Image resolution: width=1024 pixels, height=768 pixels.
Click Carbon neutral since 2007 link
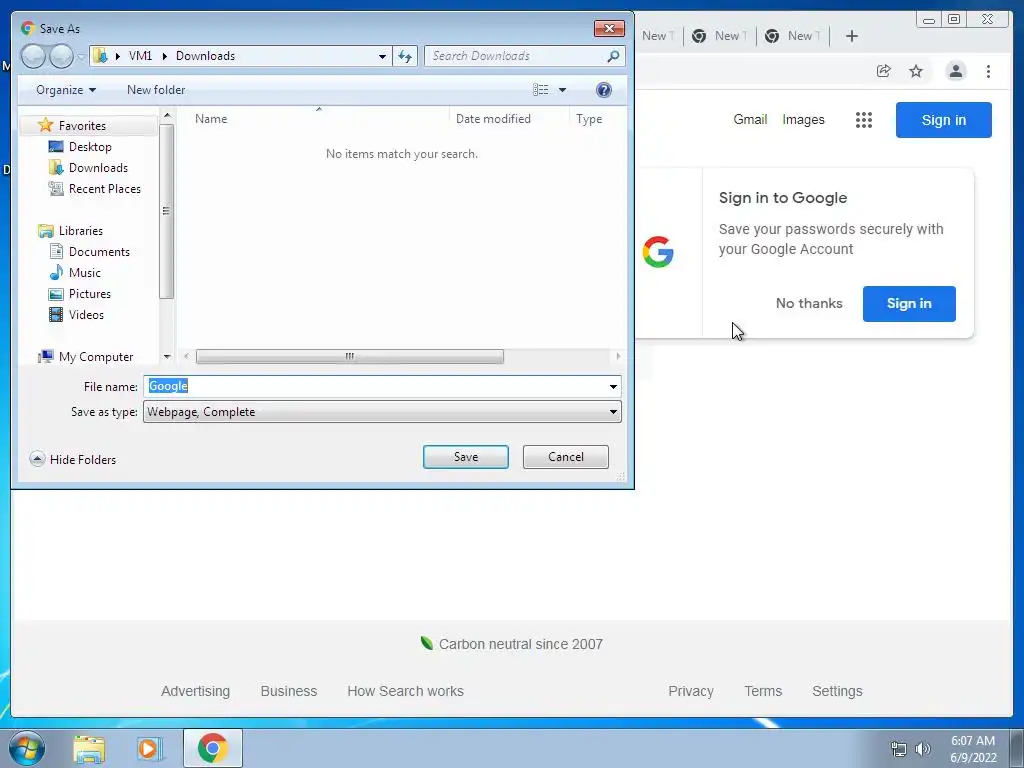point(511,644)
